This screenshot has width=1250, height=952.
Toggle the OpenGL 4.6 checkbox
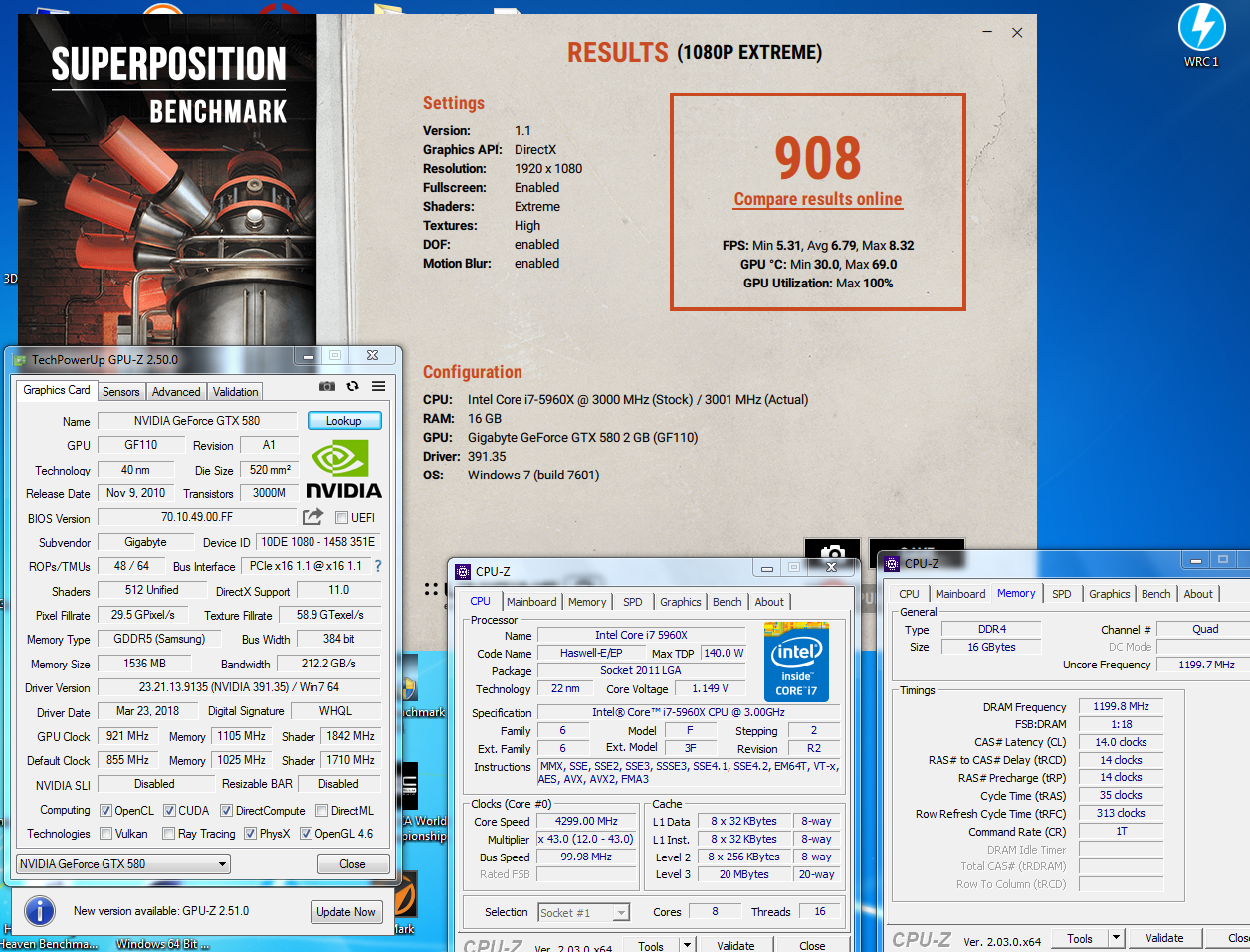306,834
